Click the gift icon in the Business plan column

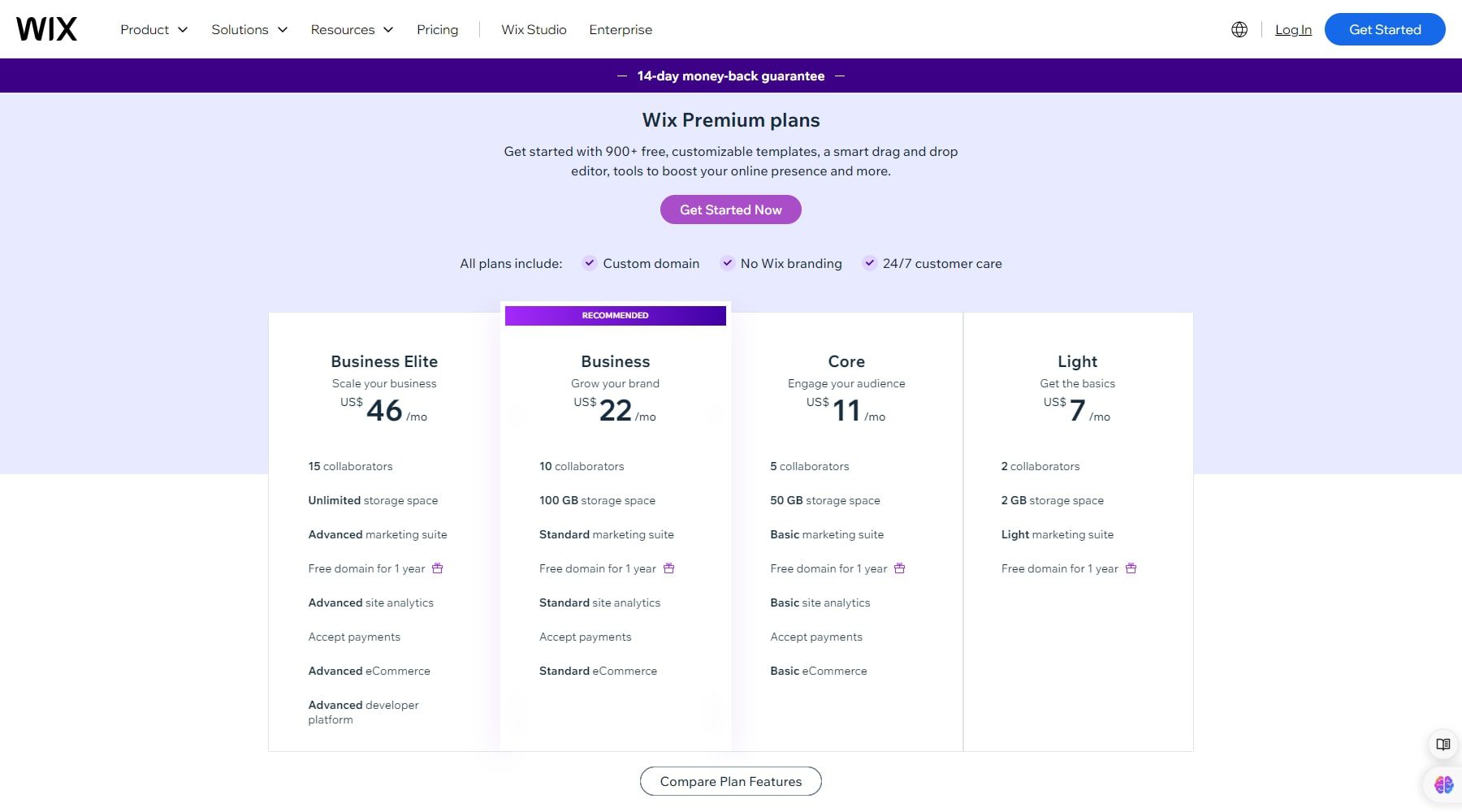tap(668, 568)
